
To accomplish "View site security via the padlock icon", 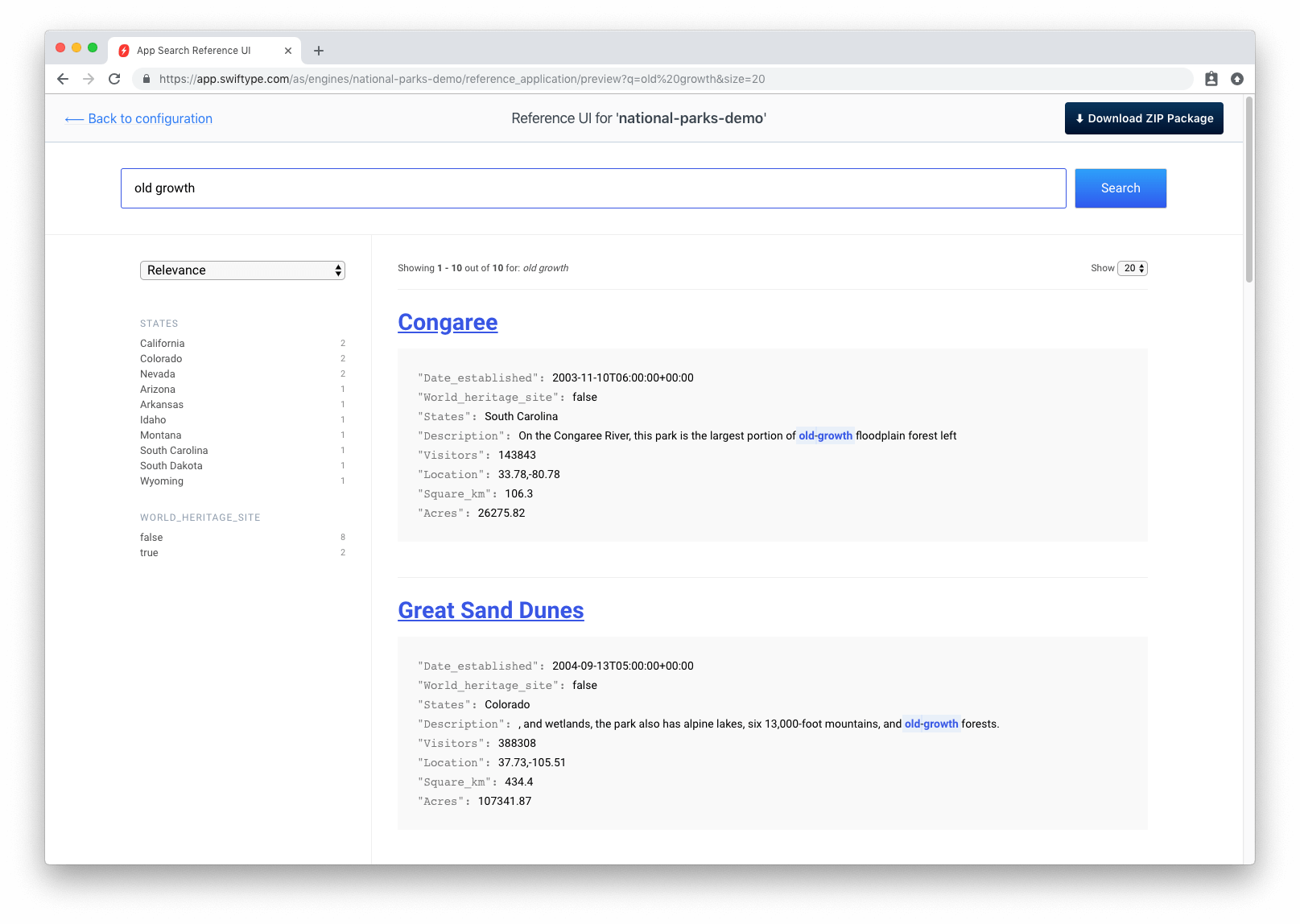I will click(x=146, y=79).
